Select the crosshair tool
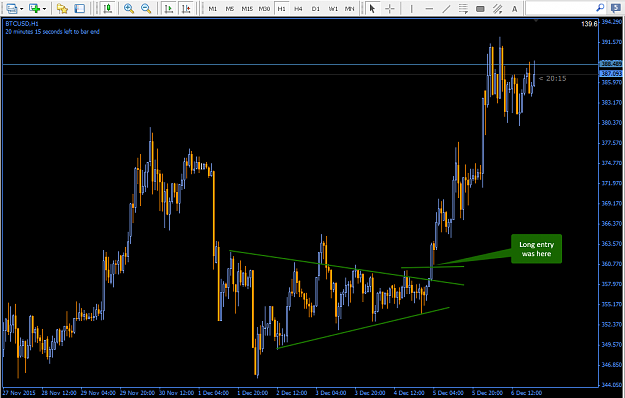This screenshot has height=398, width=625. (390, 8)
